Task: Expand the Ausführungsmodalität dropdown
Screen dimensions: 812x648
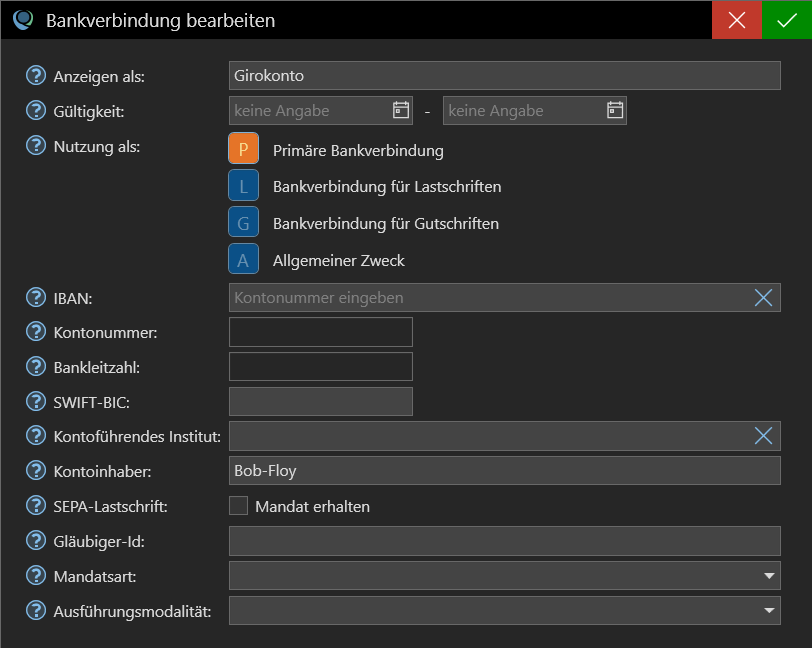Action: (505, 610)
